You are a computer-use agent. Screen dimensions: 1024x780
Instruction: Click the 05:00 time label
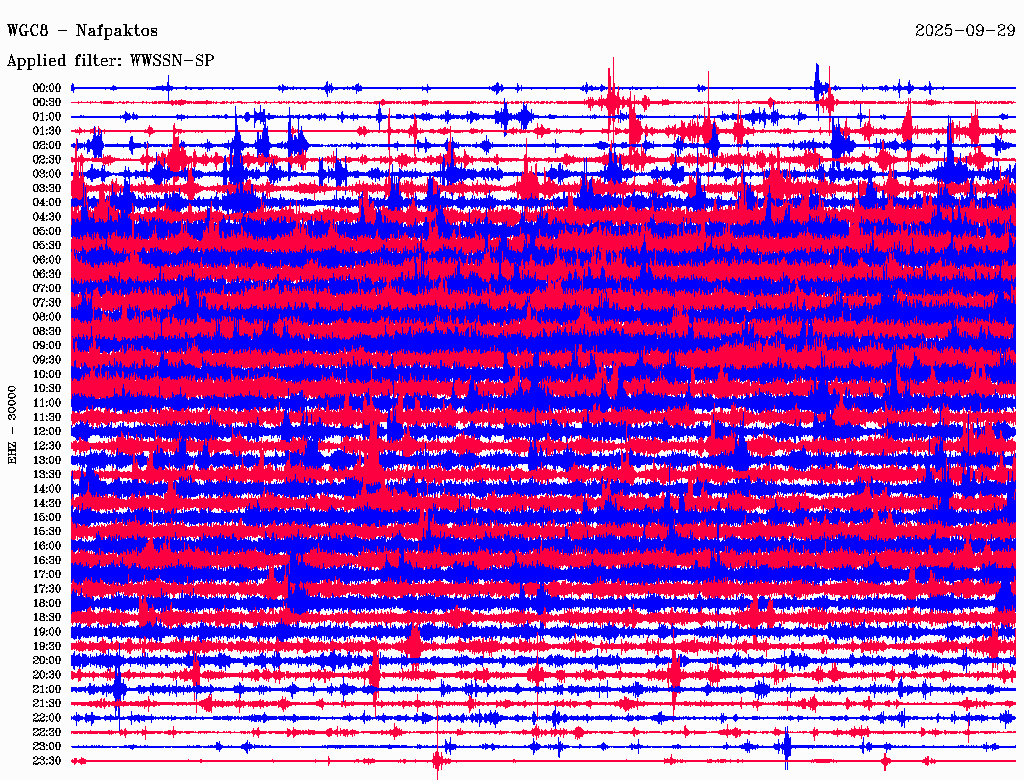[x=47, y=231]
